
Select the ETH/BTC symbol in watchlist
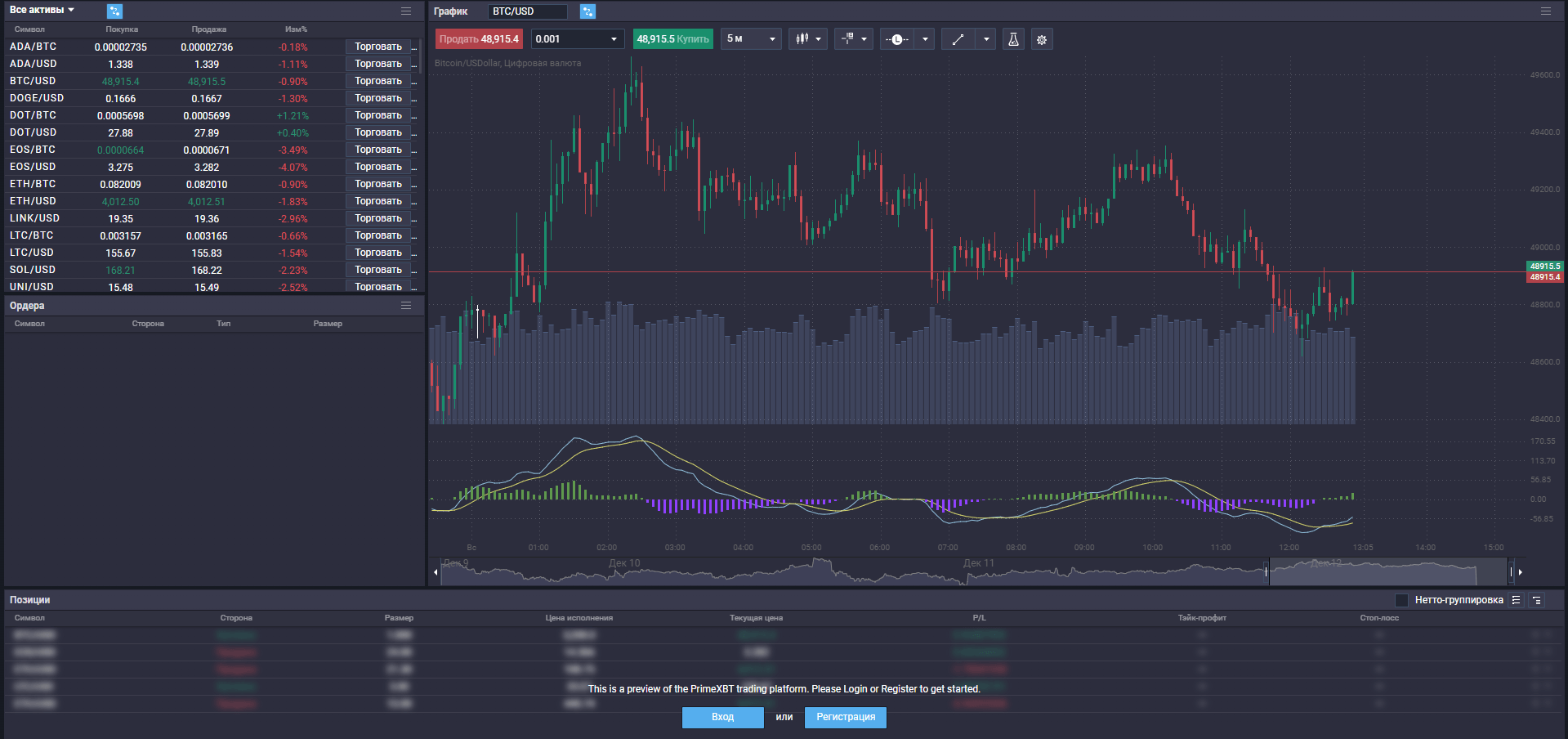[33, 184]
